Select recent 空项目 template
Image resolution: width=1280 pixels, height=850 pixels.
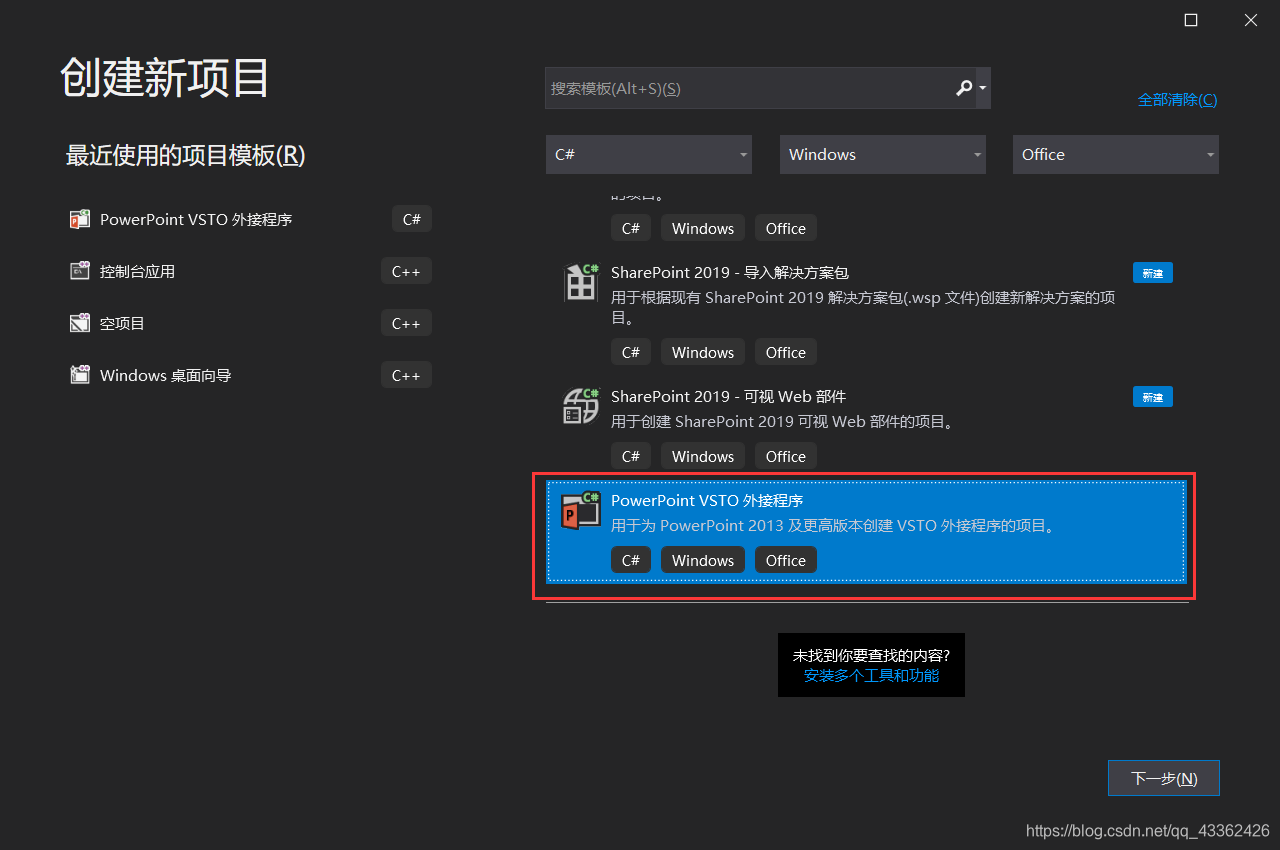coord(250,323)
